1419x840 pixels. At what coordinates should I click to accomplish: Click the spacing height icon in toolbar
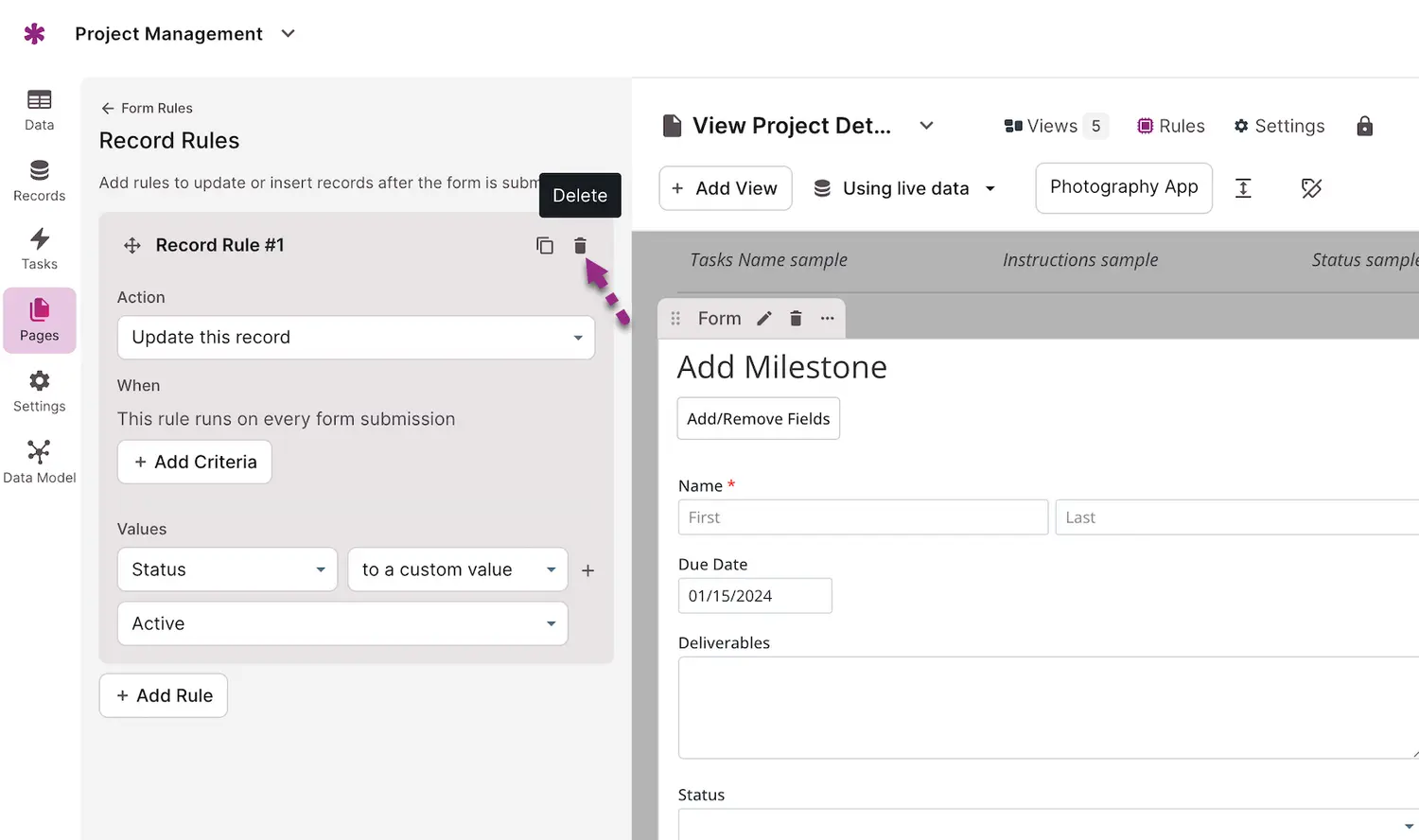[x=1243, y=188]
